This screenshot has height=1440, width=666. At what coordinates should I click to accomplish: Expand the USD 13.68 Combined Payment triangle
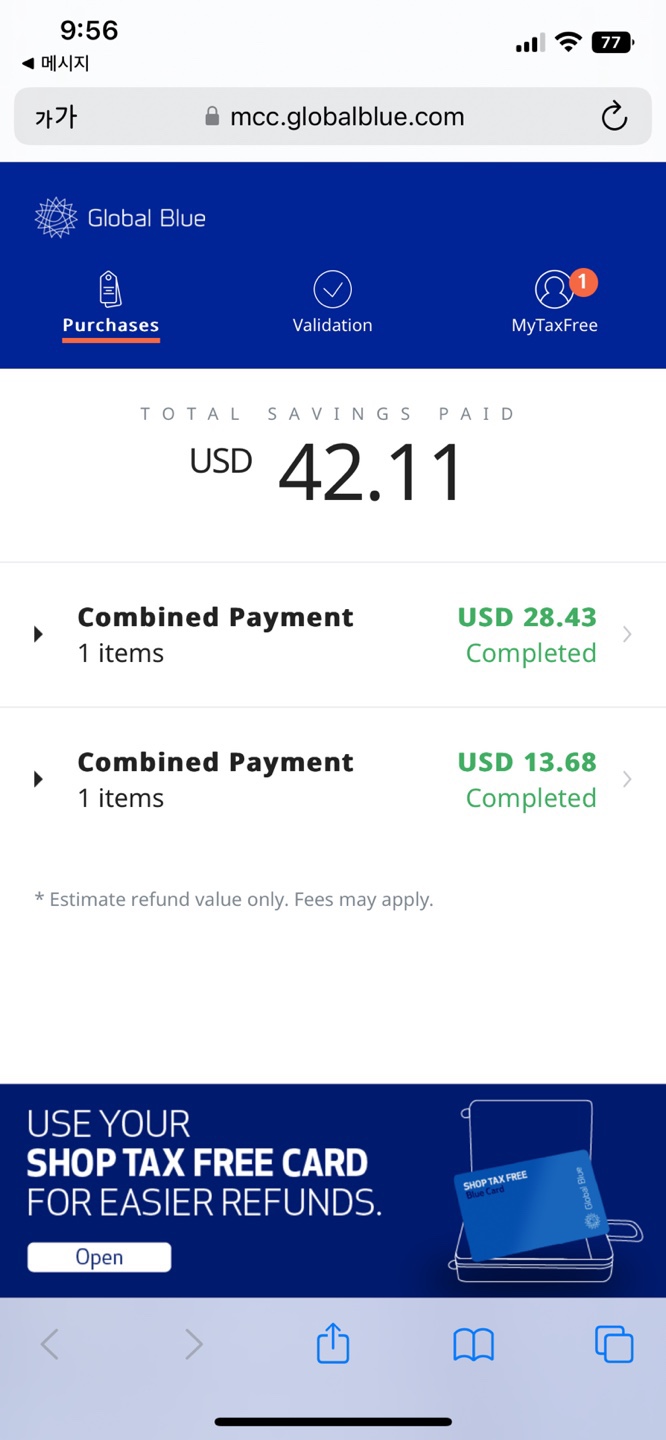[x=38, y=779]
